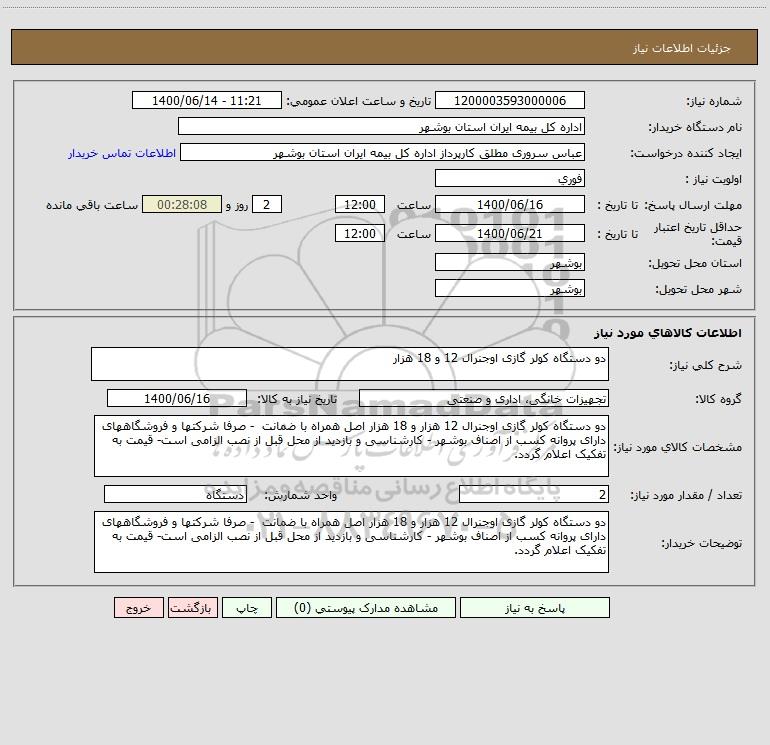Open مشاهده مدارک پیوستی (0) button
The width and height of the screenshot is (770, 745).
[x=366, y=607]
